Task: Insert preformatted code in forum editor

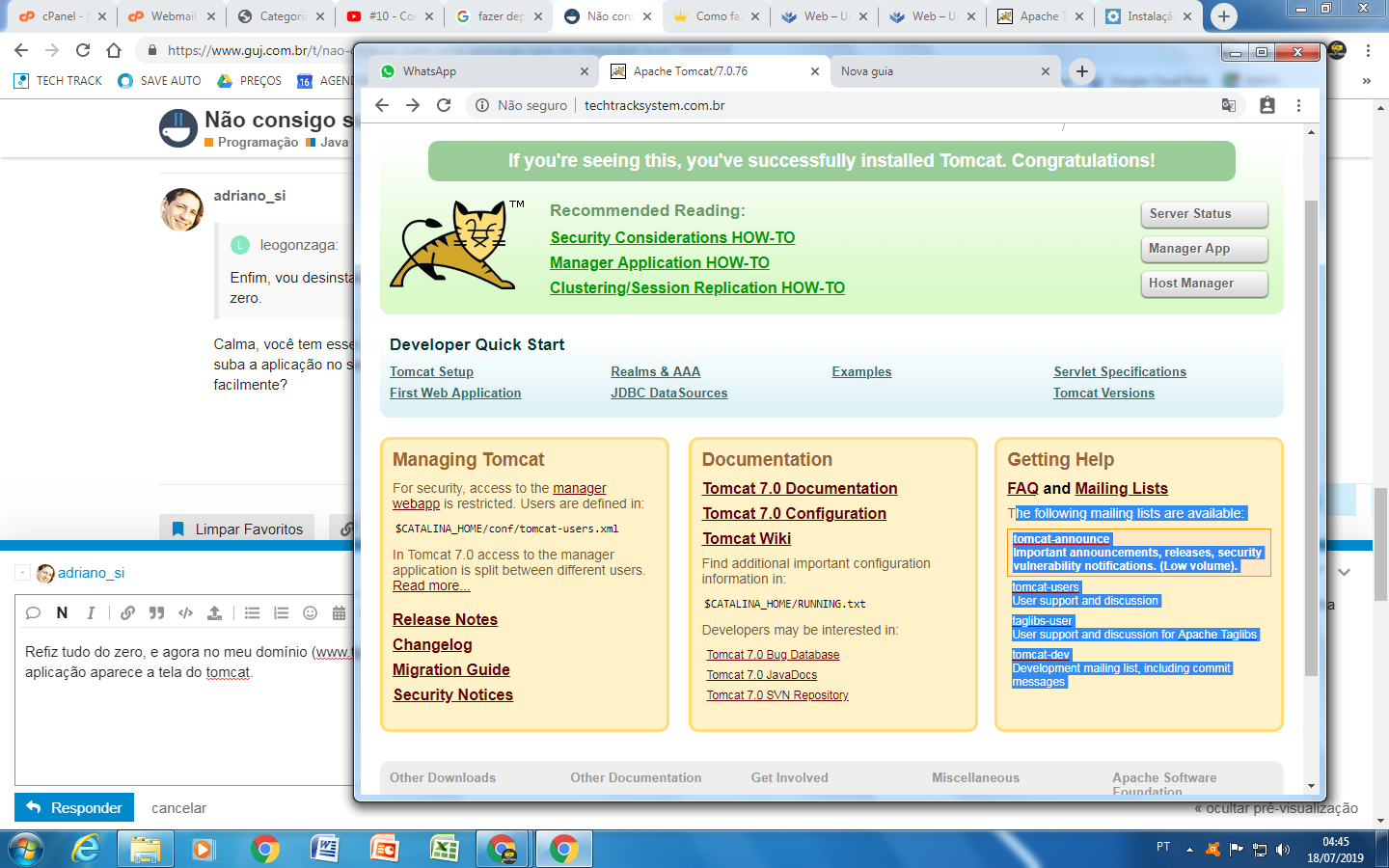Action: [x=185, y=612]
